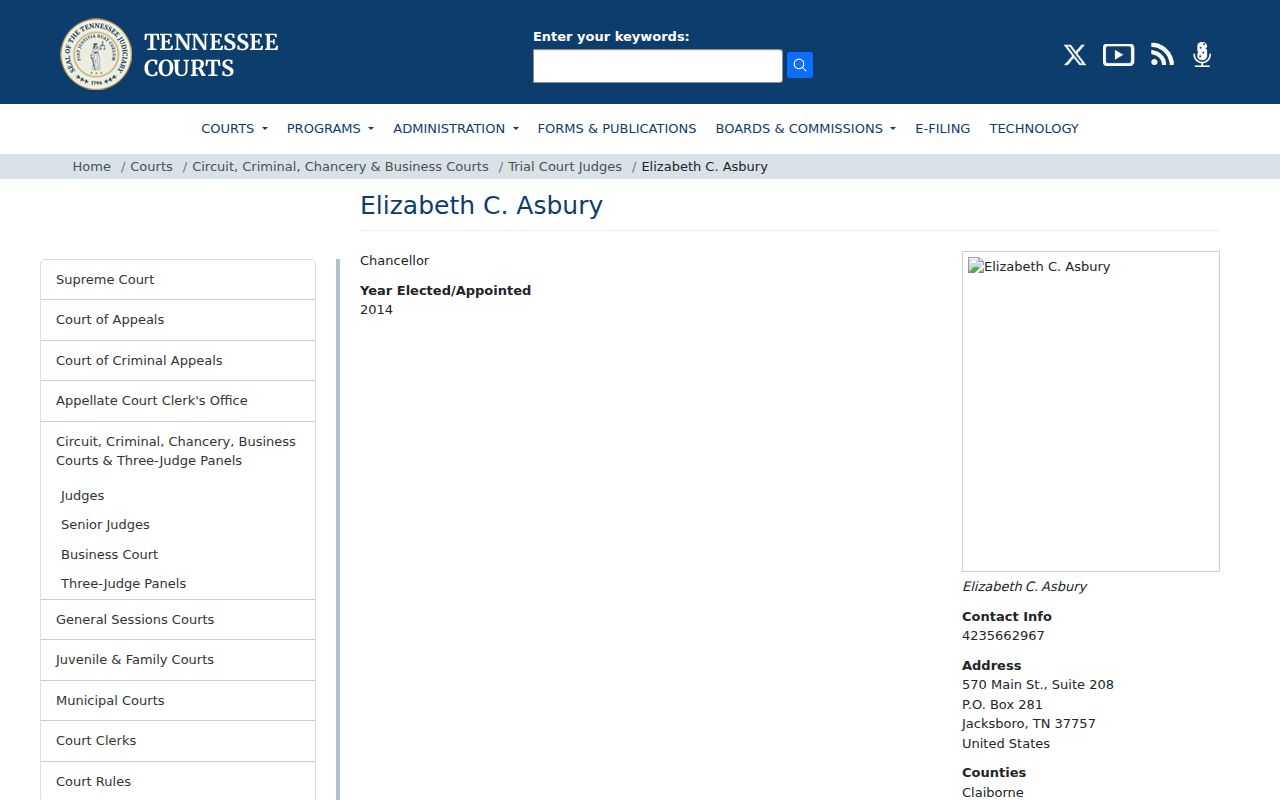1280x800 pixels.
Task: Open Senior Judges sidebar sub-link
Action: tap(105, 524)
